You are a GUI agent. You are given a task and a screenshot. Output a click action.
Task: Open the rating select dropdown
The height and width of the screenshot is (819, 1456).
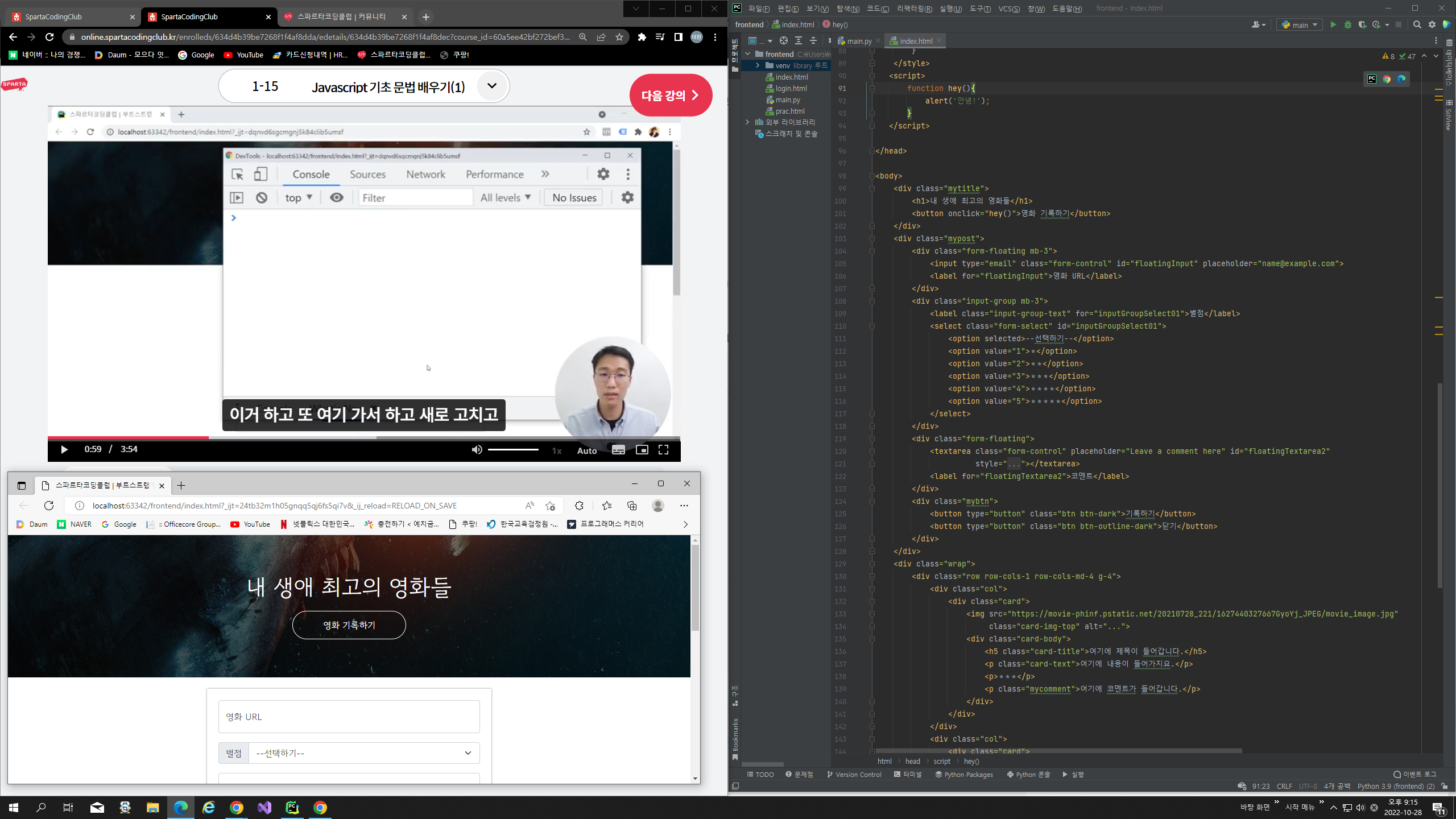365,753
